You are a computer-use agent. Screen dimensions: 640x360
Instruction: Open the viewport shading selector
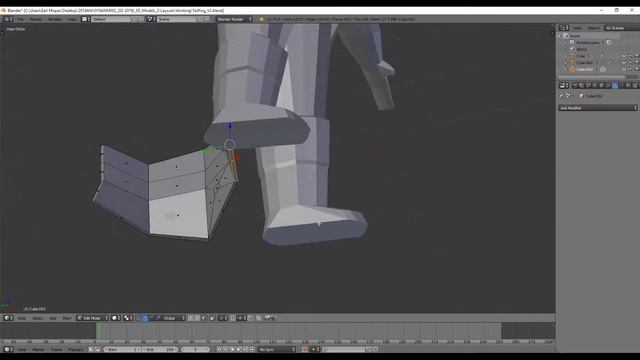(x=116, y=318)
